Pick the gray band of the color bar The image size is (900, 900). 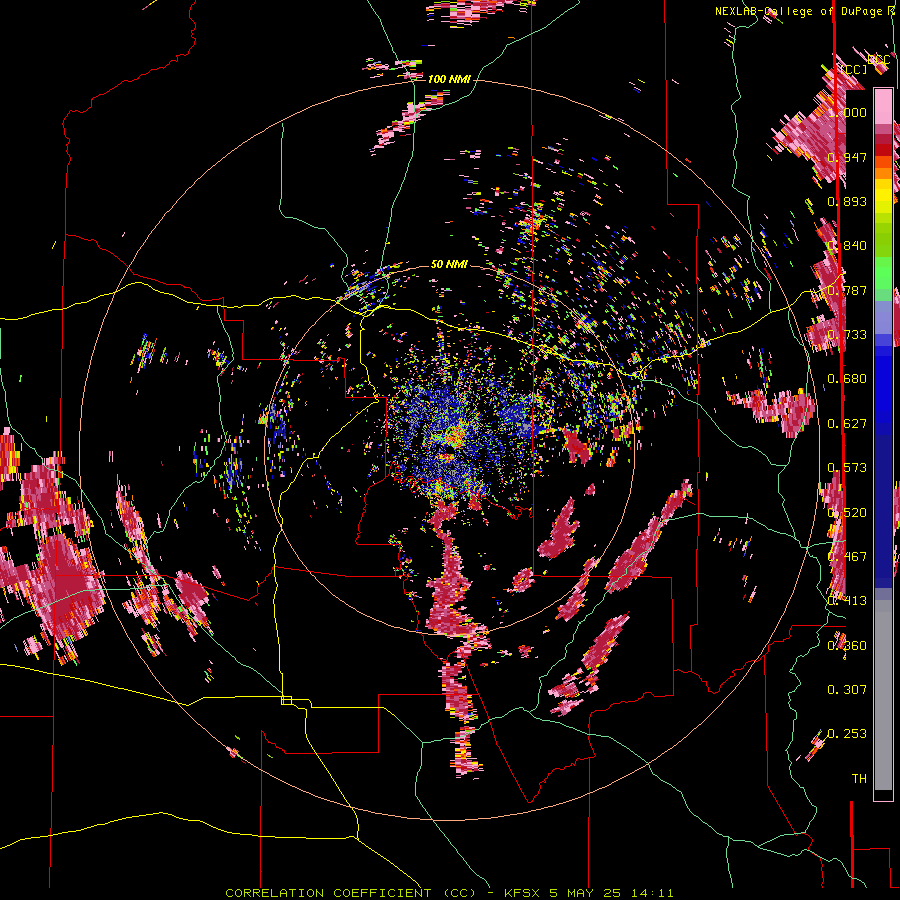883,695
